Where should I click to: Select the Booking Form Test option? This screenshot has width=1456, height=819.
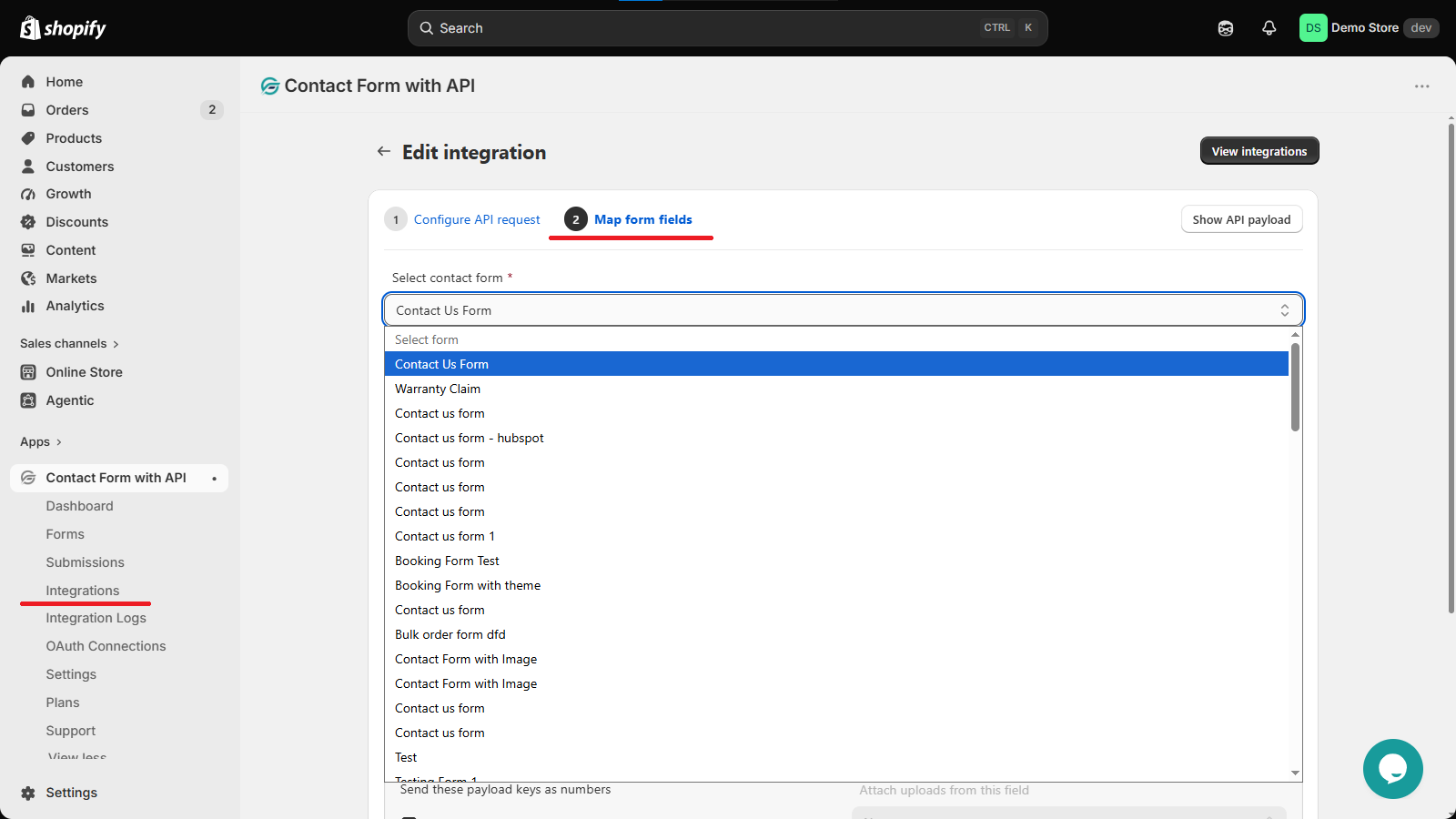coord(836,561)
